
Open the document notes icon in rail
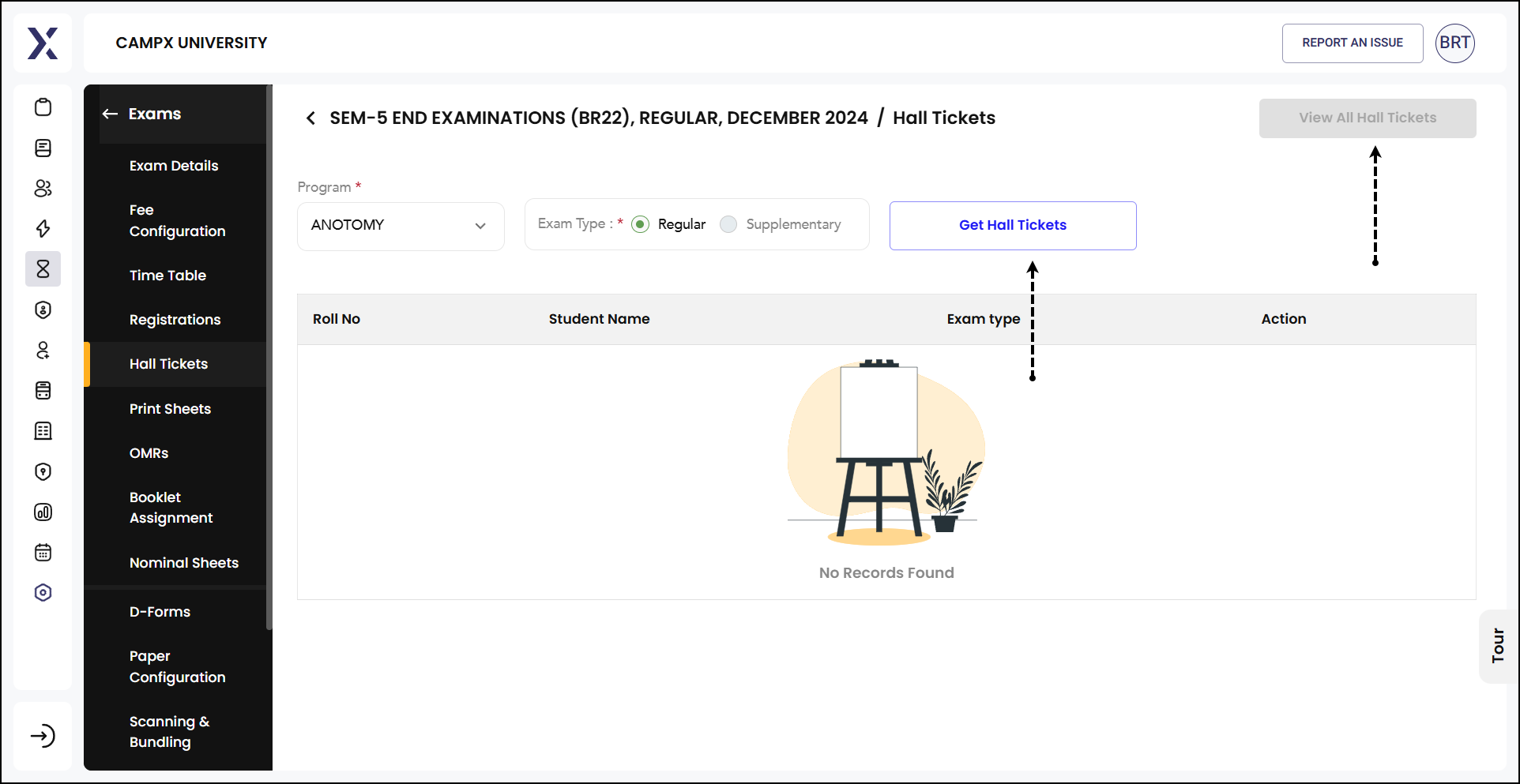click(x=43, y=148)
